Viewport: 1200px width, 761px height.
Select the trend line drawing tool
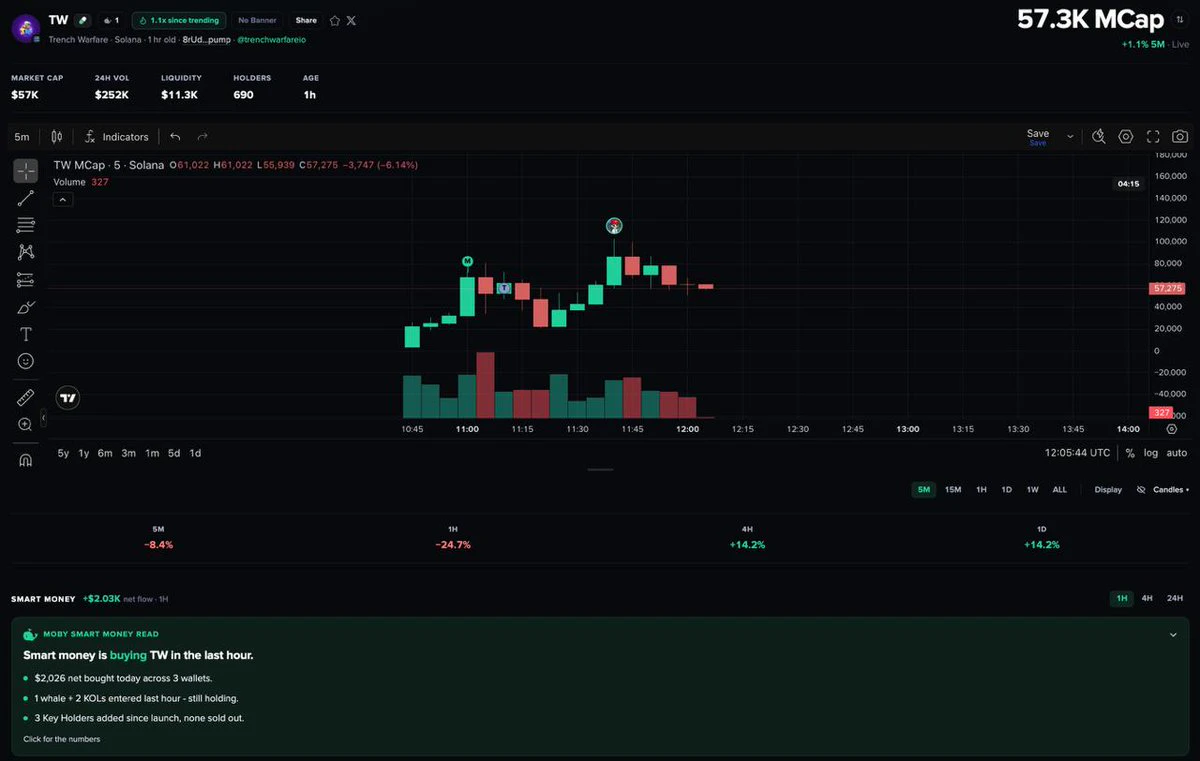(26, 198)
